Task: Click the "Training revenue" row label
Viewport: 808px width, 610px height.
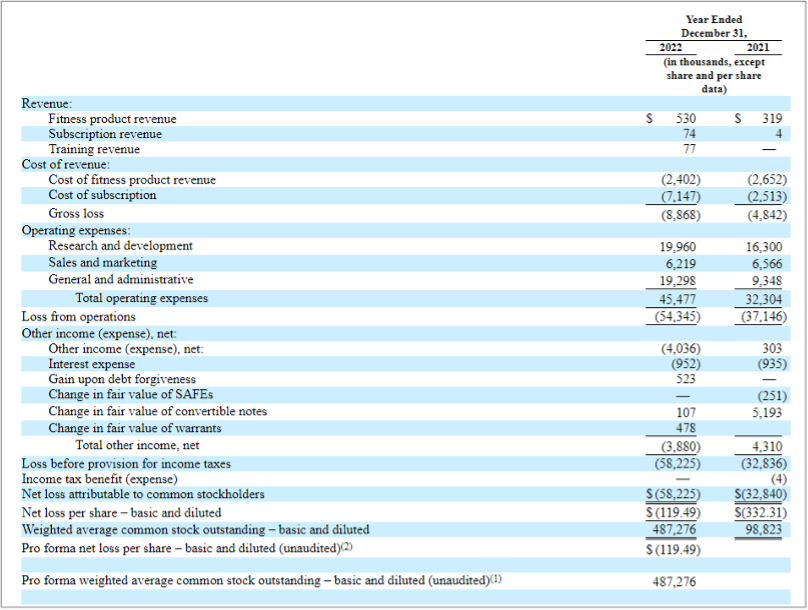Action: [x=94, y=149]
